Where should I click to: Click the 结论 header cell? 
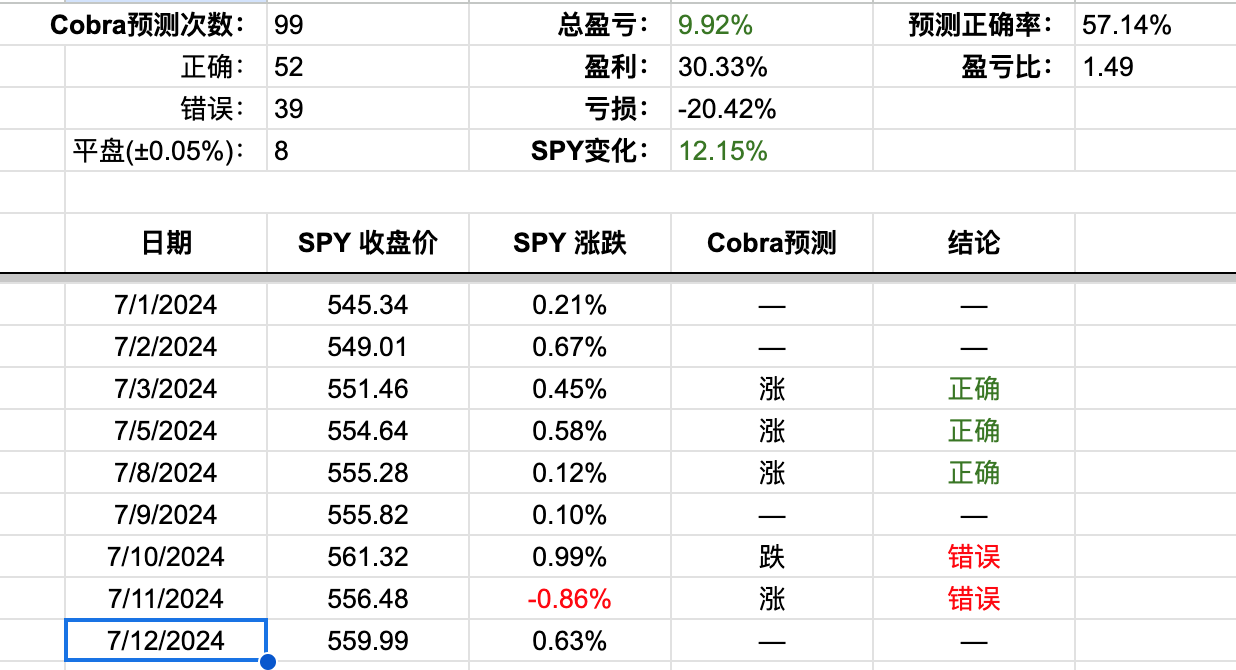tap(973, 242)
